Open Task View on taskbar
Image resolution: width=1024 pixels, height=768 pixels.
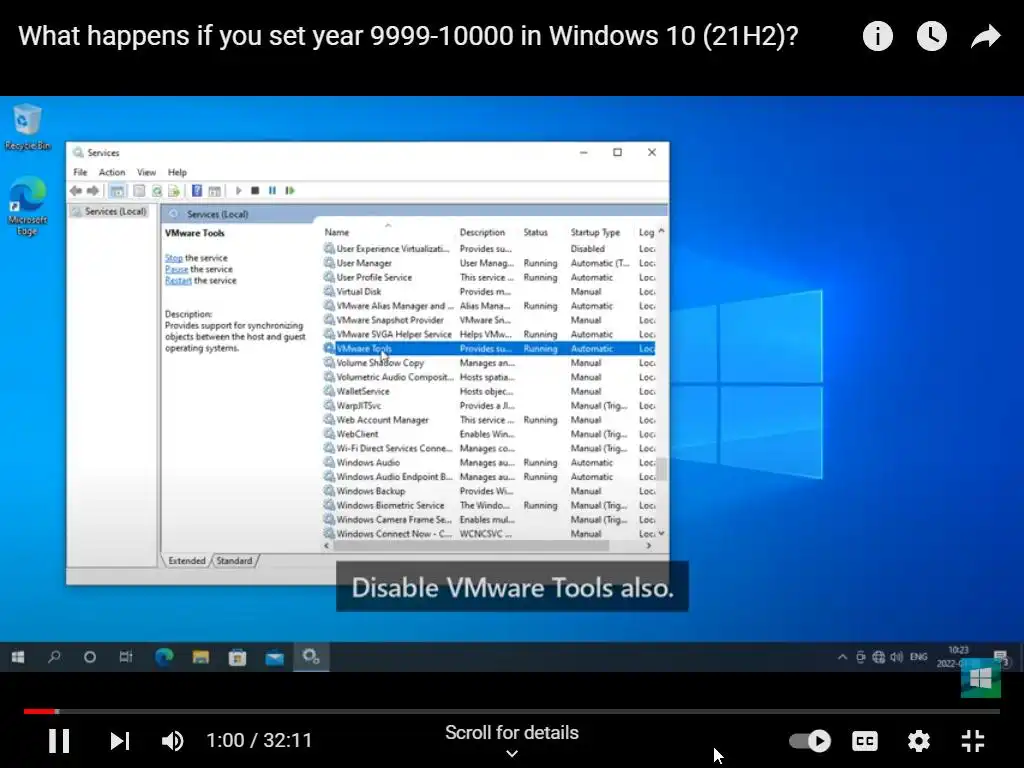coord(126,657)
